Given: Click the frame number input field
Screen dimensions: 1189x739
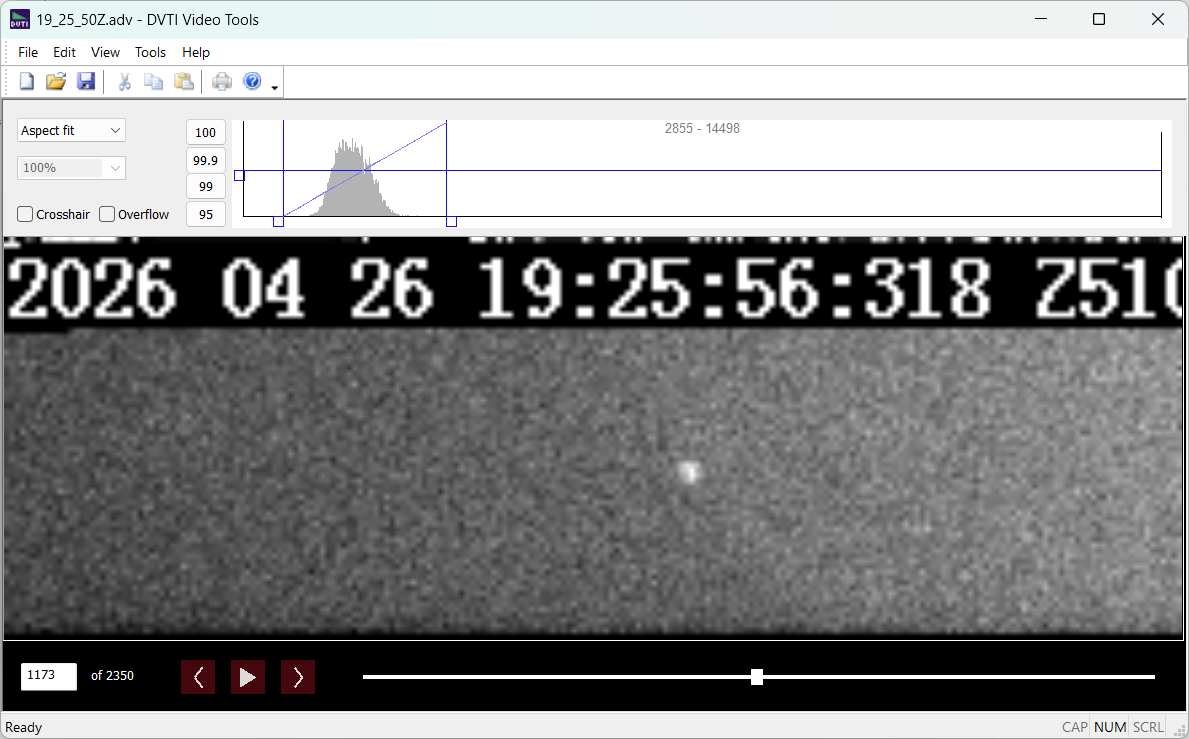Looking at the screenshot, I should (x=49, y=676).
